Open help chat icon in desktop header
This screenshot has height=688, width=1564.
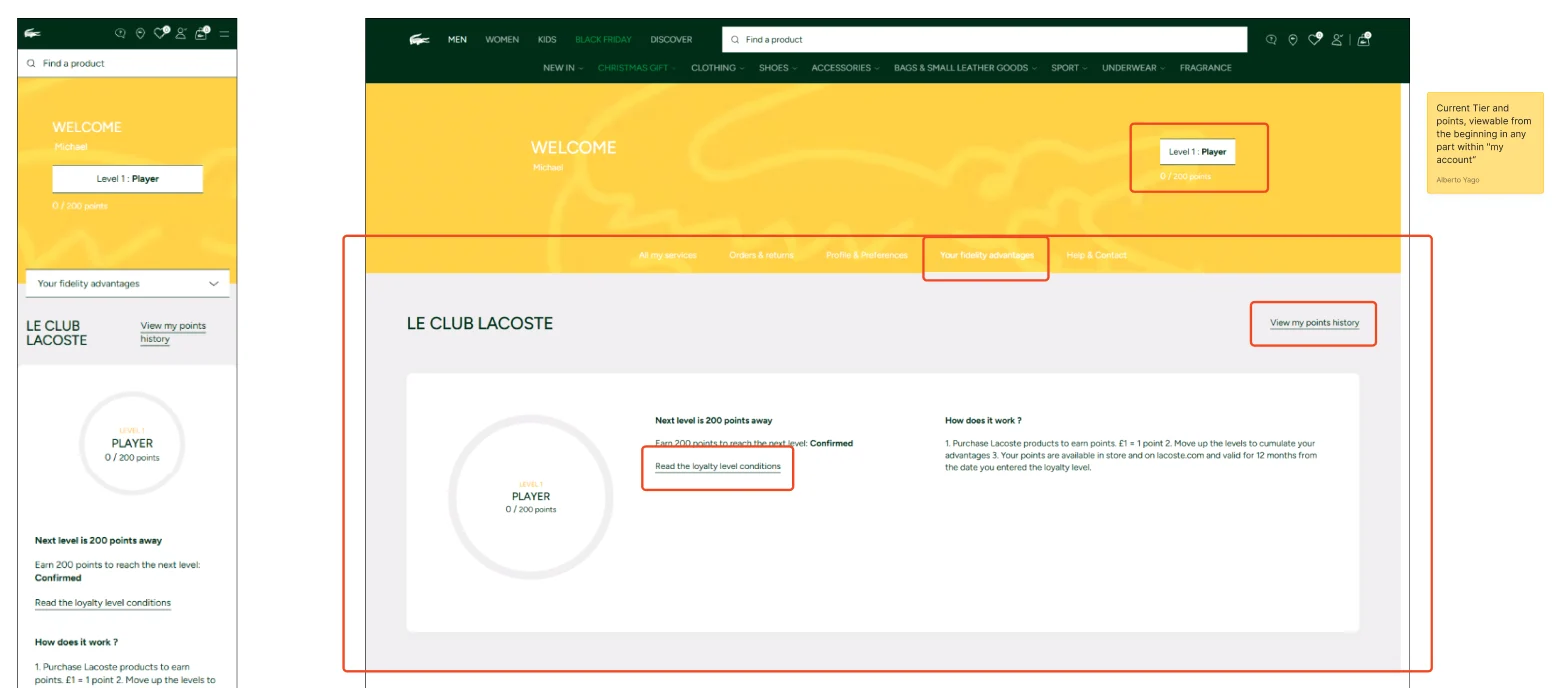[1271, 39]
